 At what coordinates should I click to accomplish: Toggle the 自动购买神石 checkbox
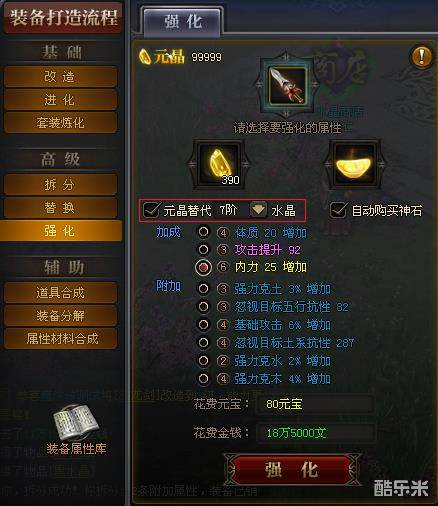pos(338,210)
